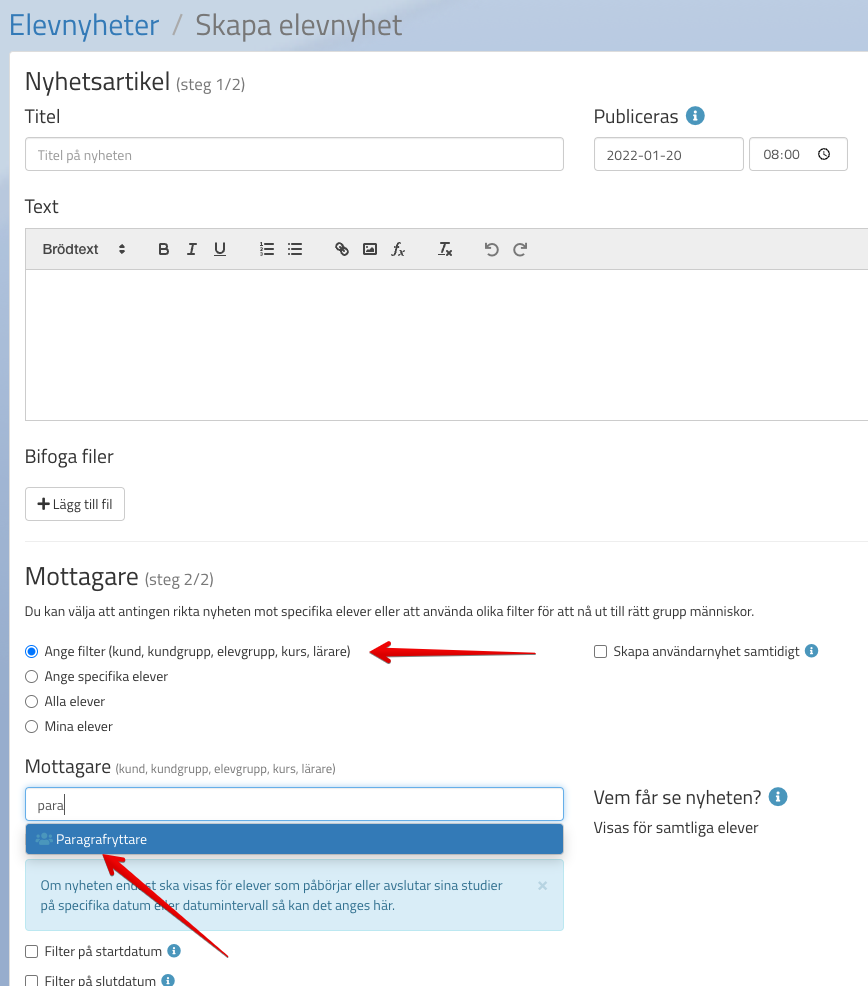Insert a bulleted list
Image resolution: width=868 pixels, height=986 pixels.
[x=295, y=249]
